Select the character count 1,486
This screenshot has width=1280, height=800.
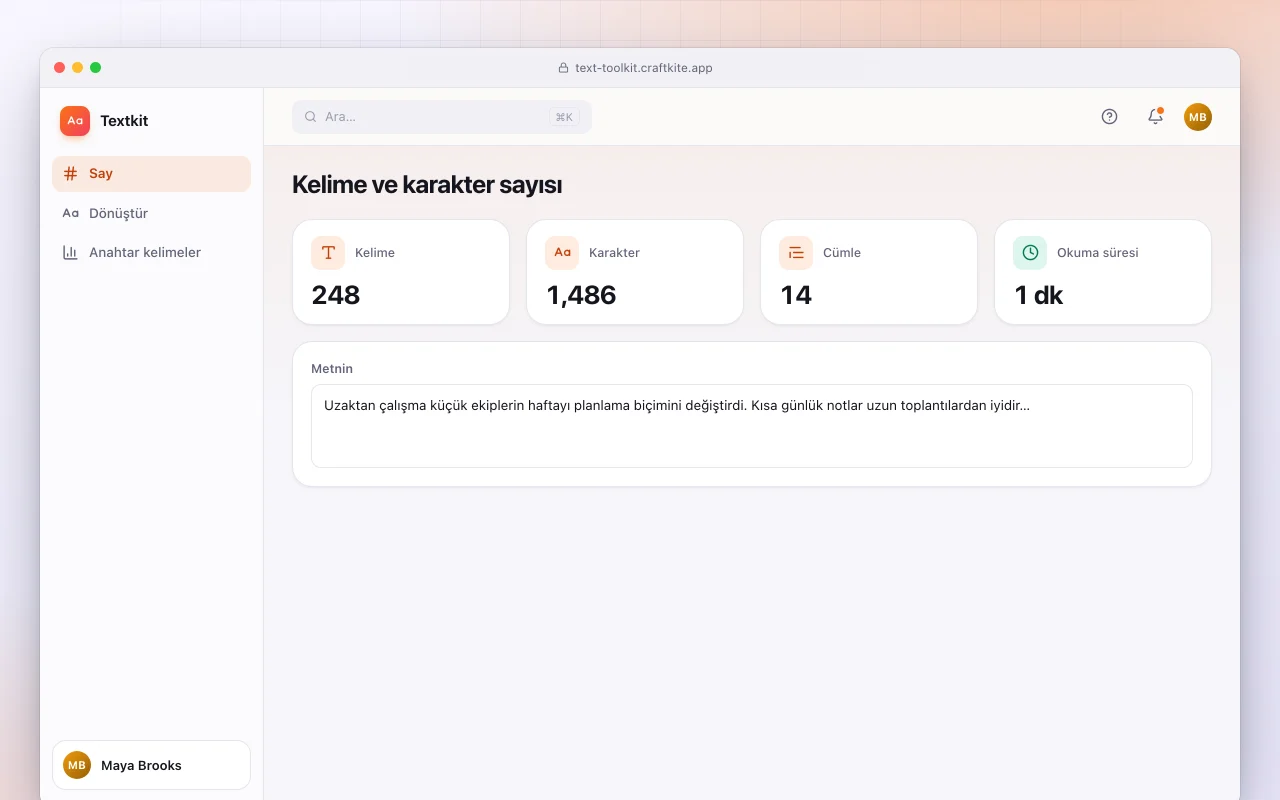pyautogui.click(x=581, y=295)
